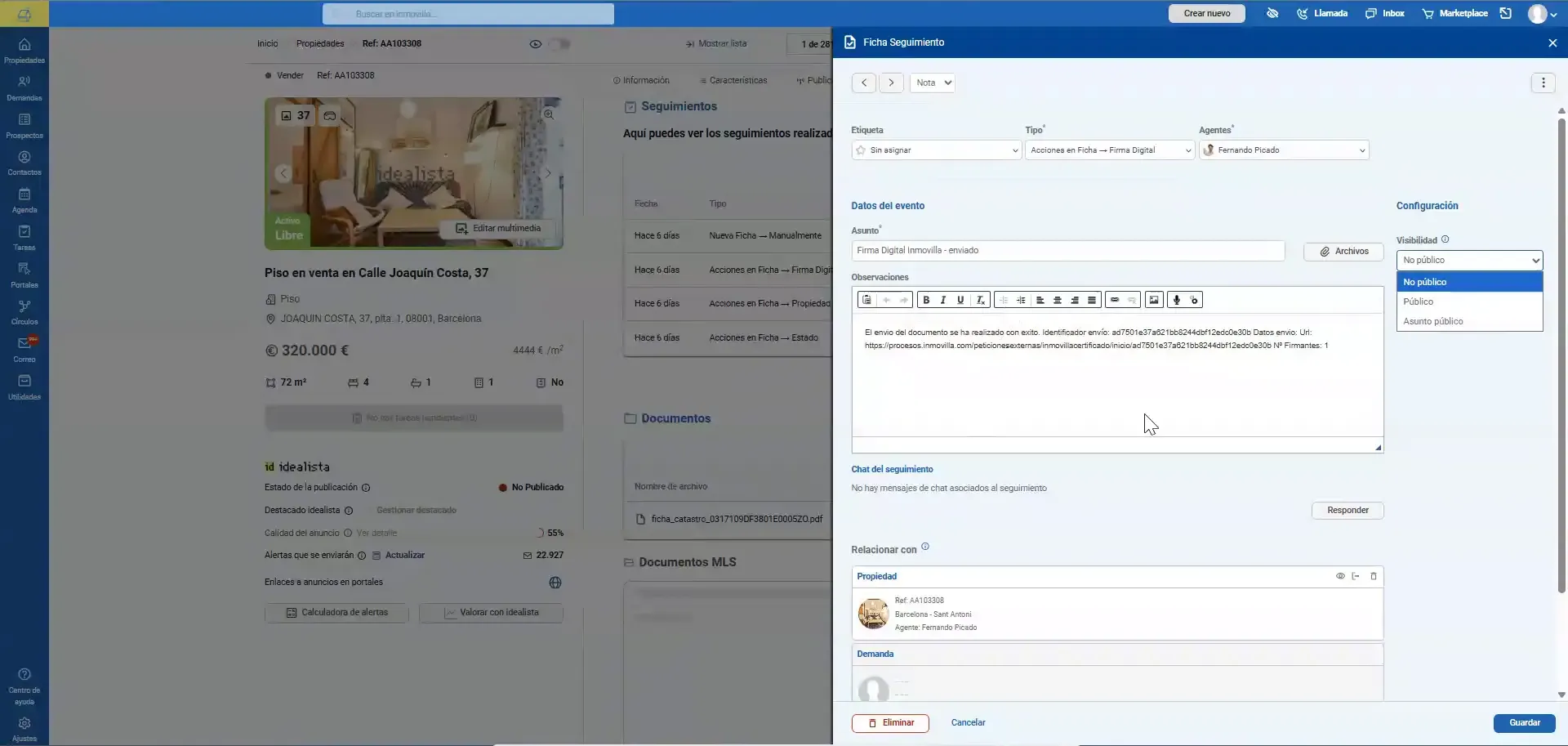
Task: Open related Propiedad via exit-arrow icon
Action: (1356, 576)
